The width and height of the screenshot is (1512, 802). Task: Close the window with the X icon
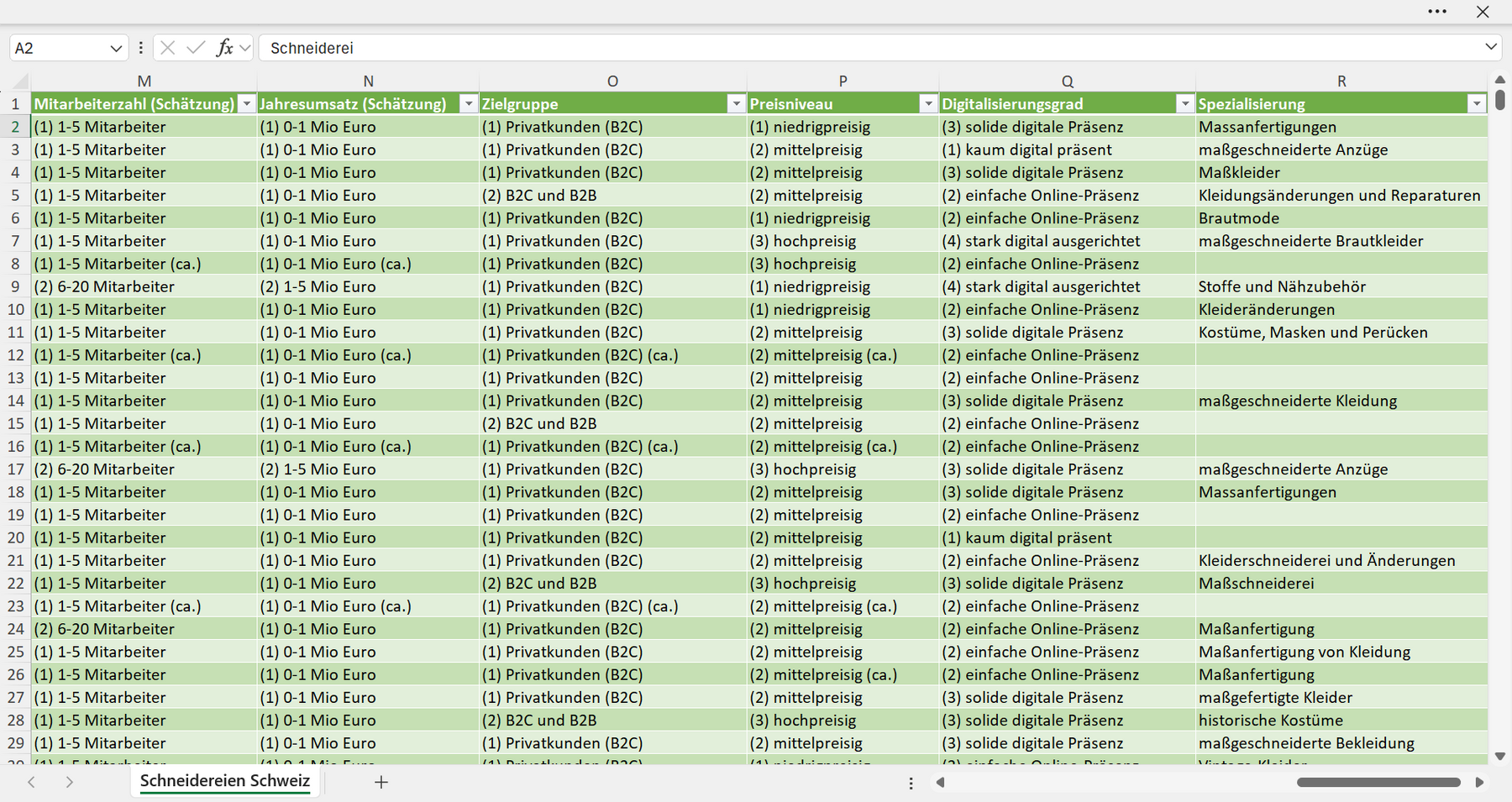coord(1483,12)
